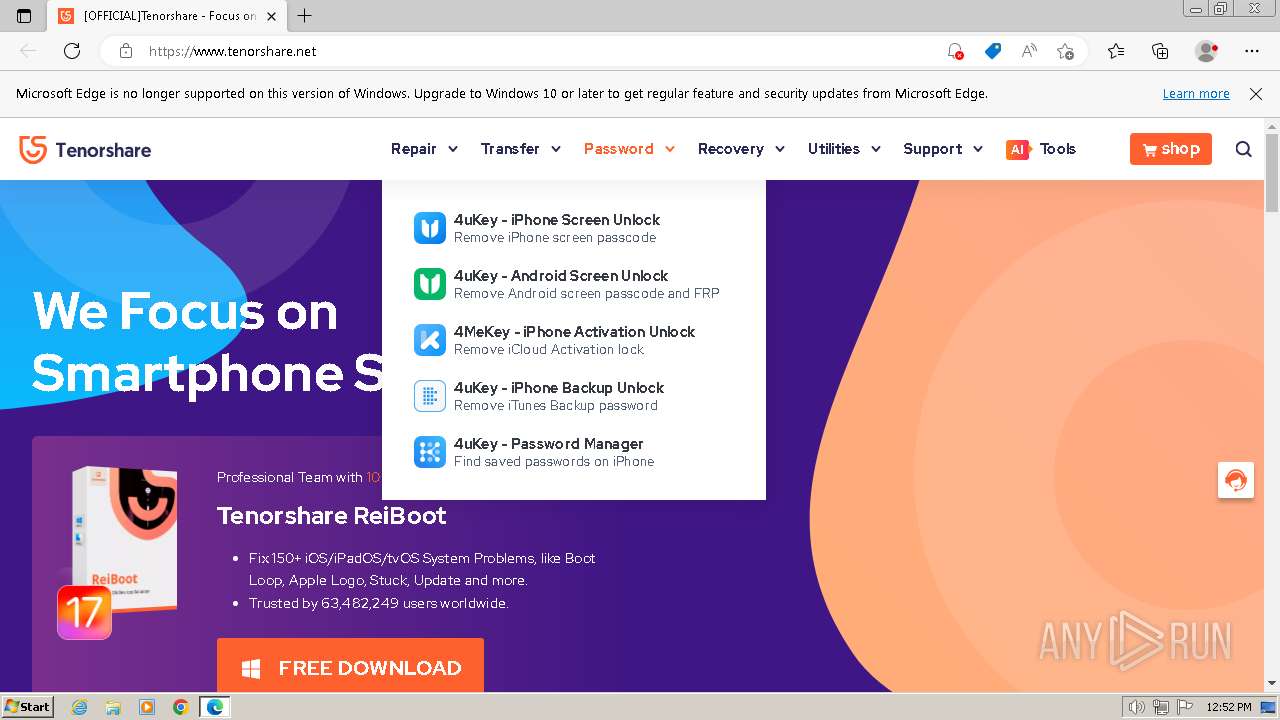This screenshot has height=720, width=1280.
Task: Open File Explorer from taskbar
Action: [113, 707]
